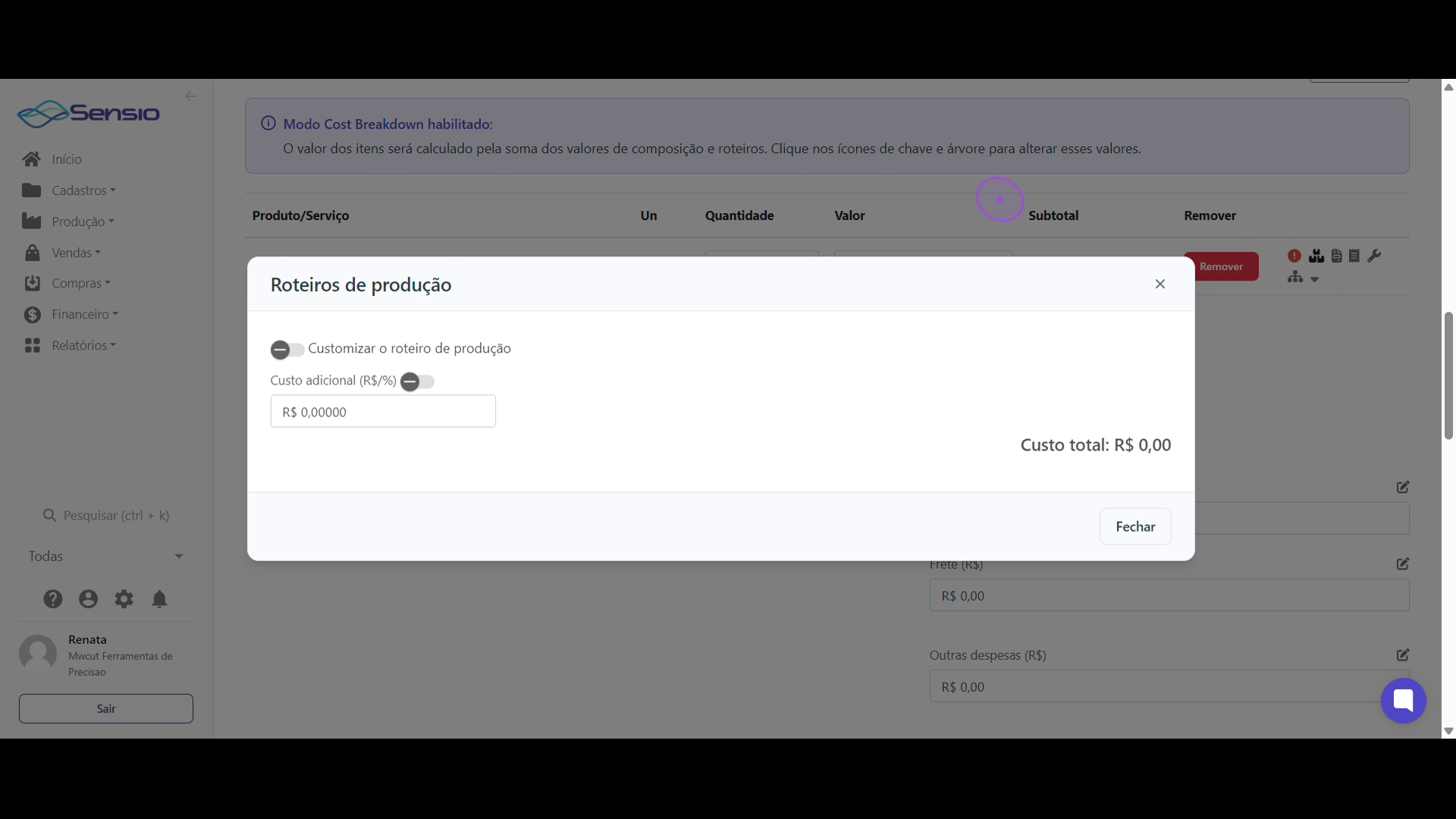This screenshot has width=1456, height=819.
Task: Click the receipt icon in item row
Action: (x=1354, y=256)
